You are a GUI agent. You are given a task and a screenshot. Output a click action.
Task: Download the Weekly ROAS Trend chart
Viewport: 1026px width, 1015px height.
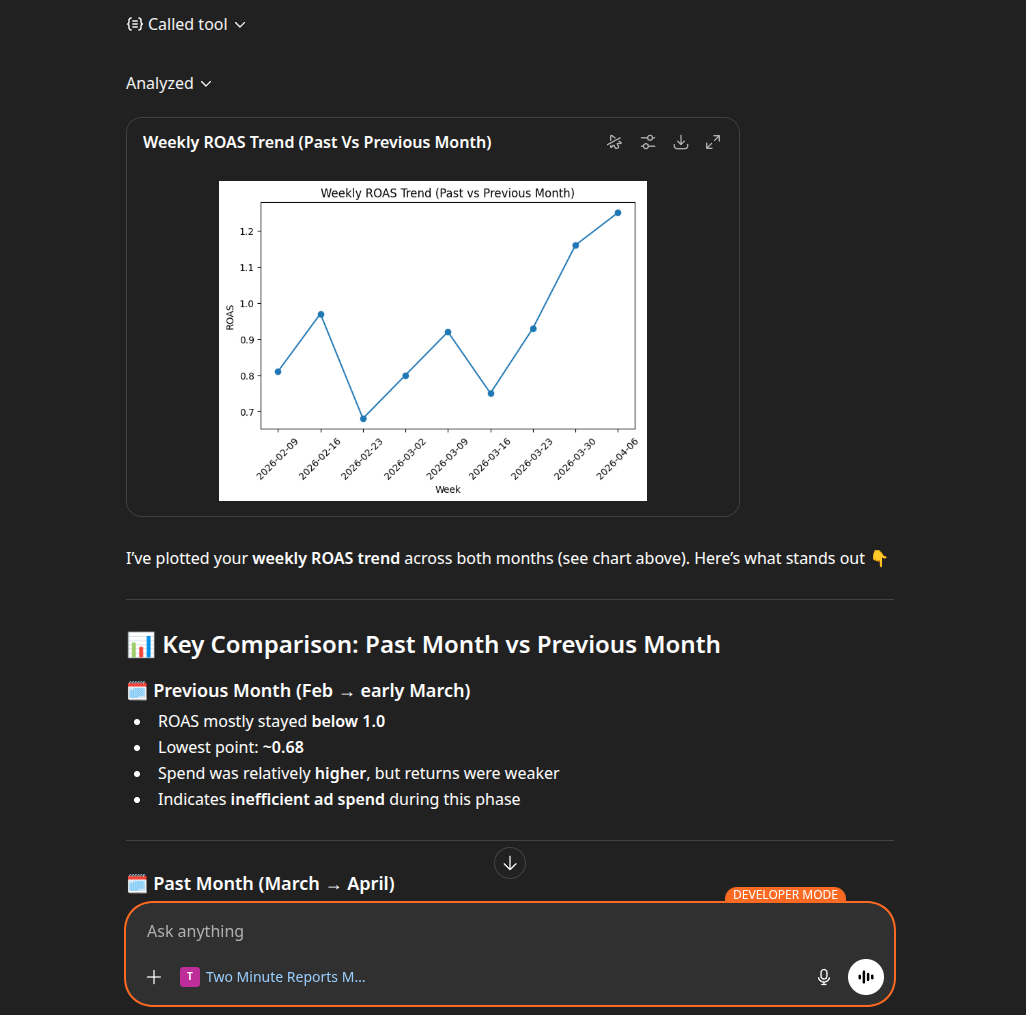[680, 142]
